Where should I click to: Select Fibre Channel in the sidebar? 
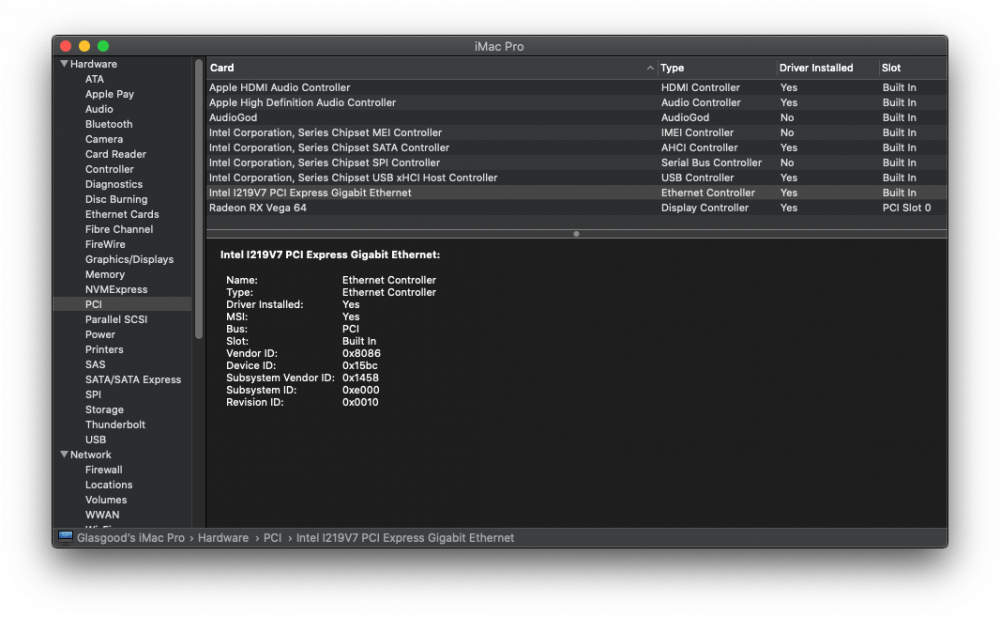[119, 229]
